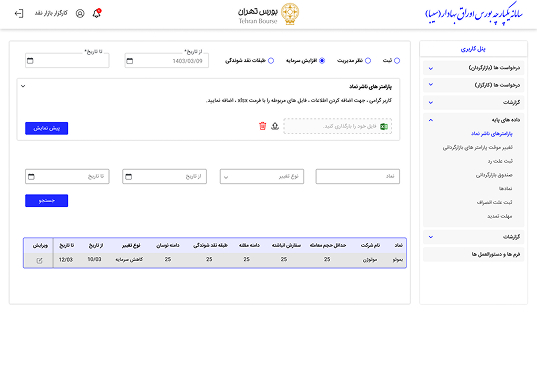This screenshot has height=366, width=537.
Task: Click the search از تاریخ date input
Action: click(164, 176)
